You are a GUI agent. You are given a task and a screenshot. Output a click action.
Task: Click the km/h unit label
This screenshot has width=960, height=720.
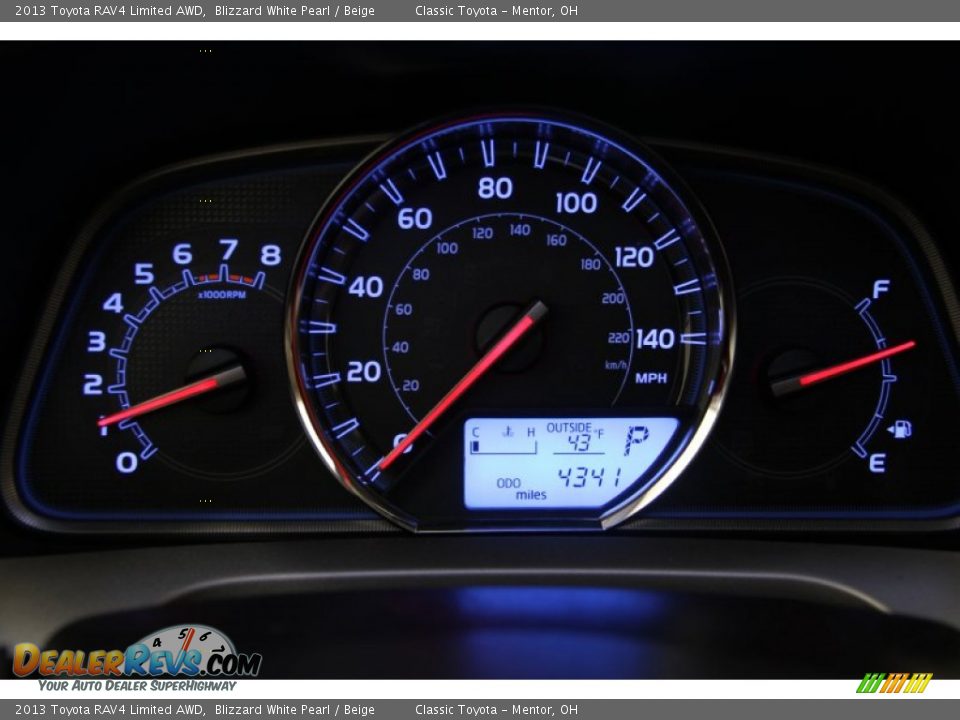pos(616,365)
